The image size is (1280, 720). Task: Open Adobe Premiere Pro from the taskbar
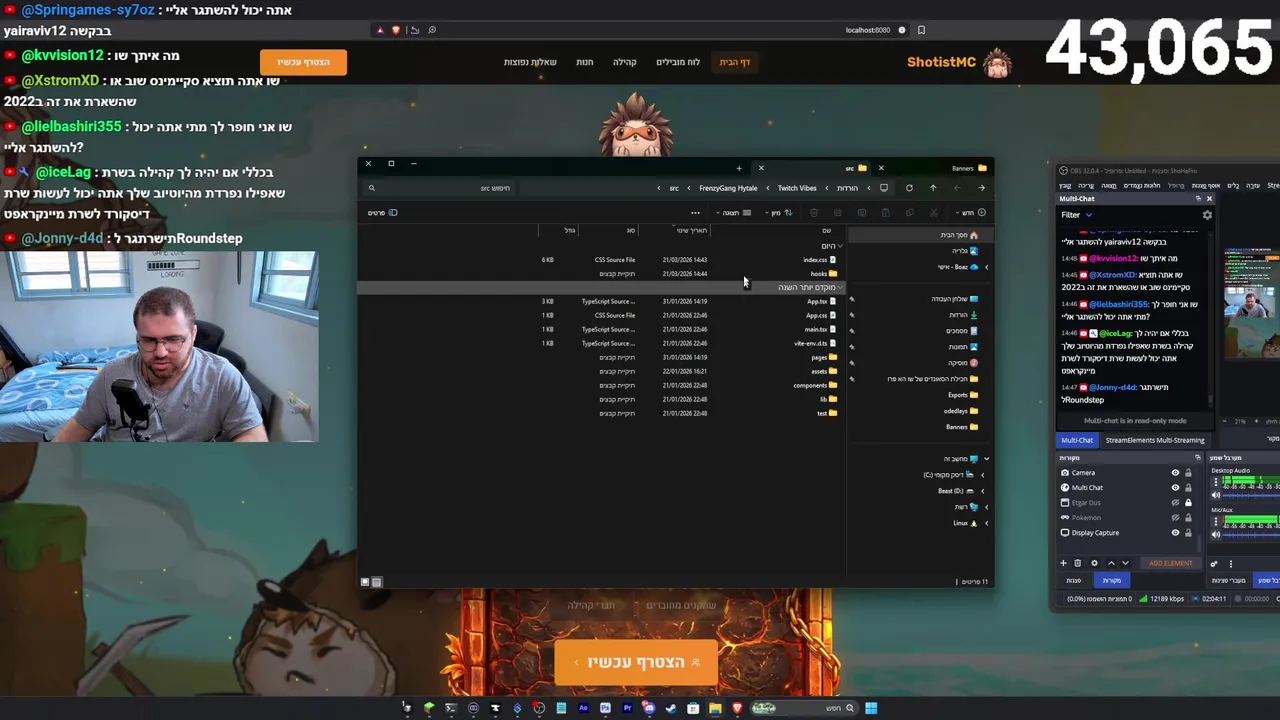tap(627, 708)
